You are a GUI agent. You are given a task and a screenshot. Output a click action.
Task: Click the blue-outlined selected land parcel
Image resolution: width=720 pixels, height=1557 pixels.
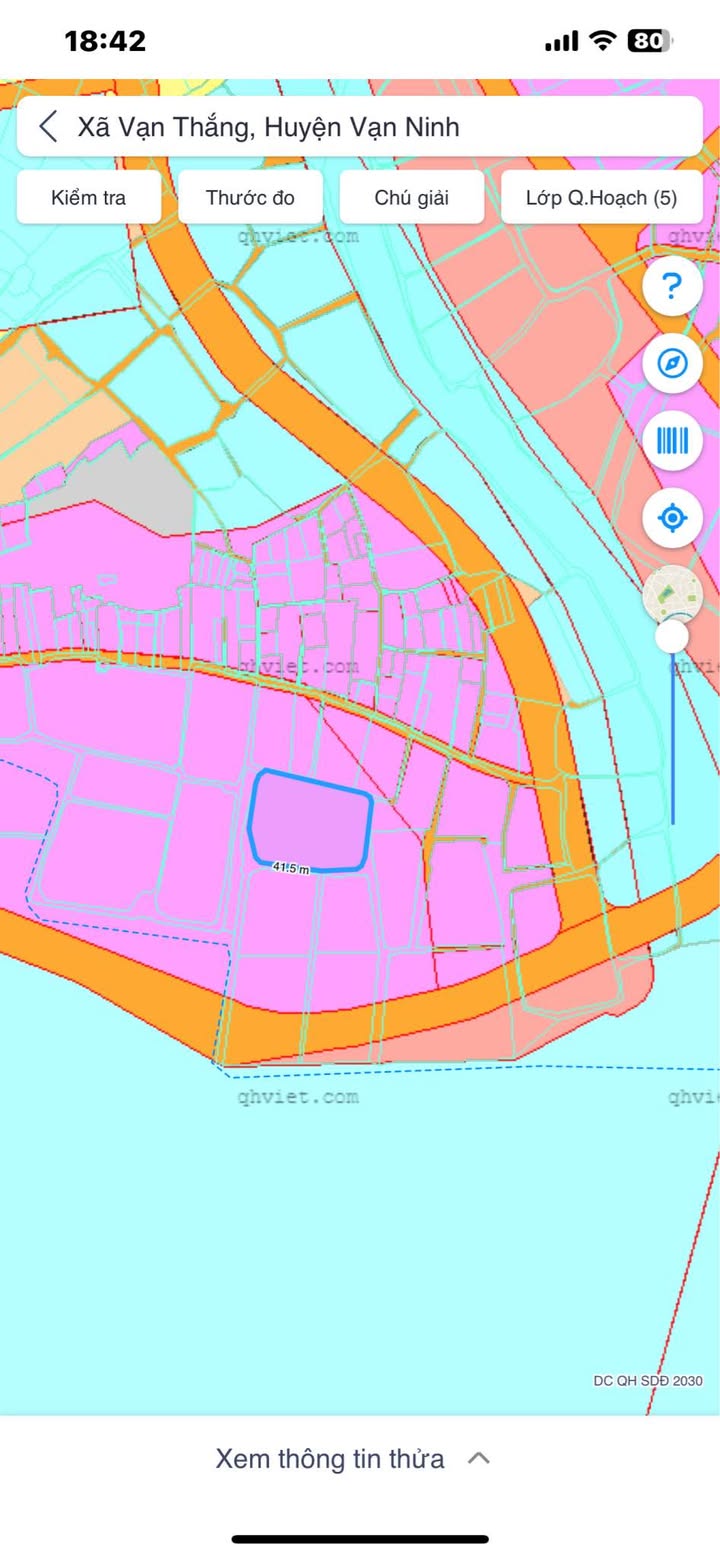pyautogui.click(x=310, y=820)
